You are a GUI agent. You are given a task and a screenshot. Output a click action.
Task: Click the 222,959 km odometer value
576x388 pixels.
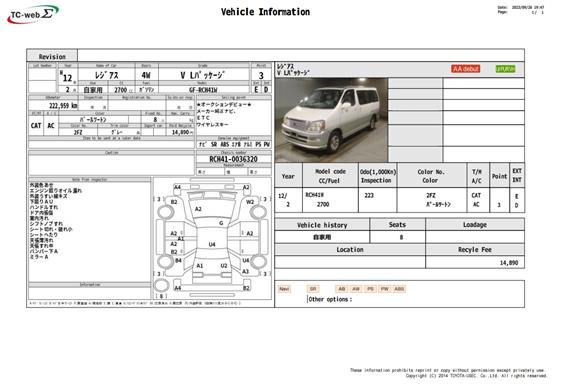coord(63,105)
